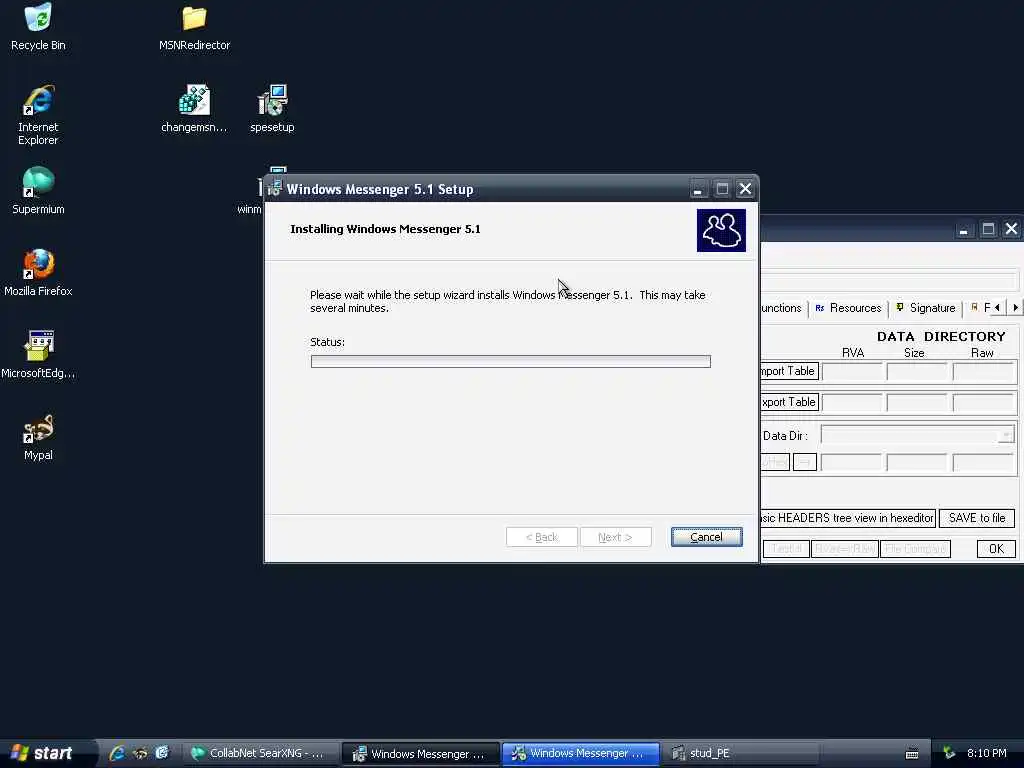Minimize the Windows Messenger Setup window
Screen dimensions: 1024x768
[x=698, y=189]
